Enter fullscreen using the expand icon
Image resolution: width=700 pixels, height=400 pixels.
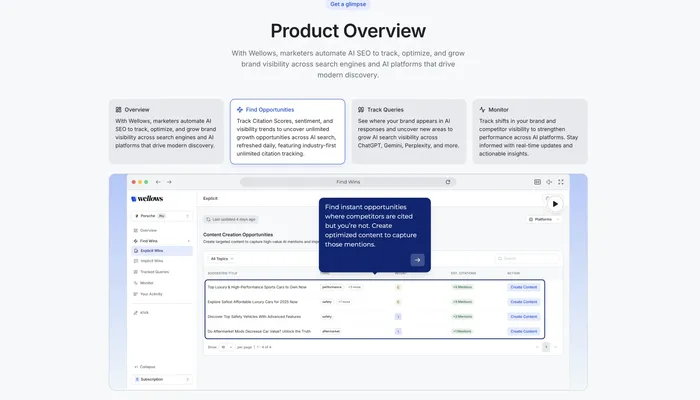[562, 182]
